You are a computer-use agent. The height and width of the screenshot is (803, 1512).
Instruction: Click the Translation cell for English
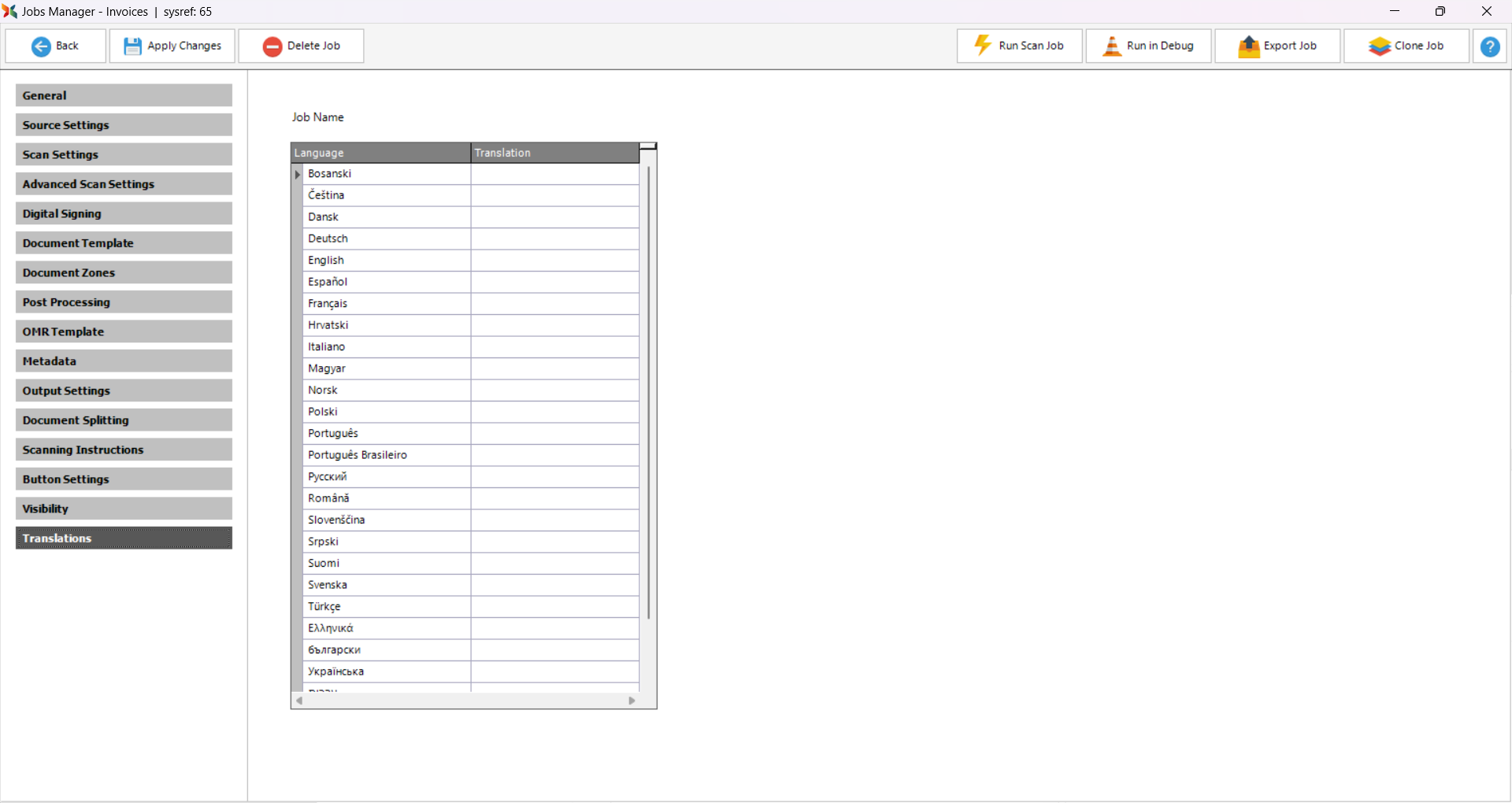pyautogui.click(x=554, y=261)
